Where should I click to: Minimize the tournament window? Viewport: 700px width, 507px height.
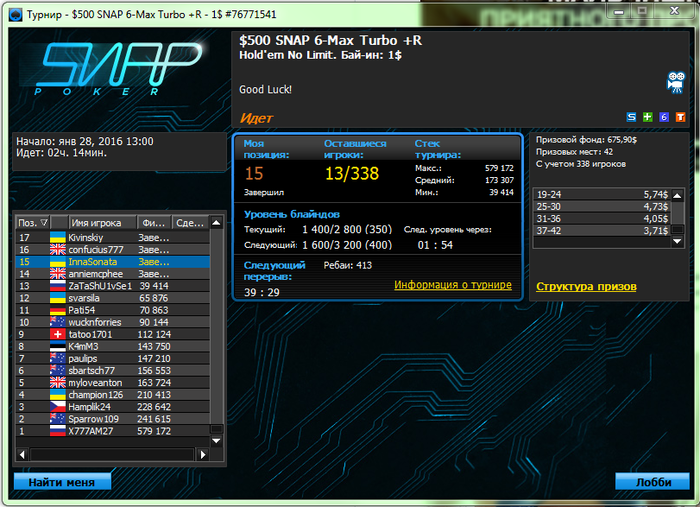[x=619, y=11]
